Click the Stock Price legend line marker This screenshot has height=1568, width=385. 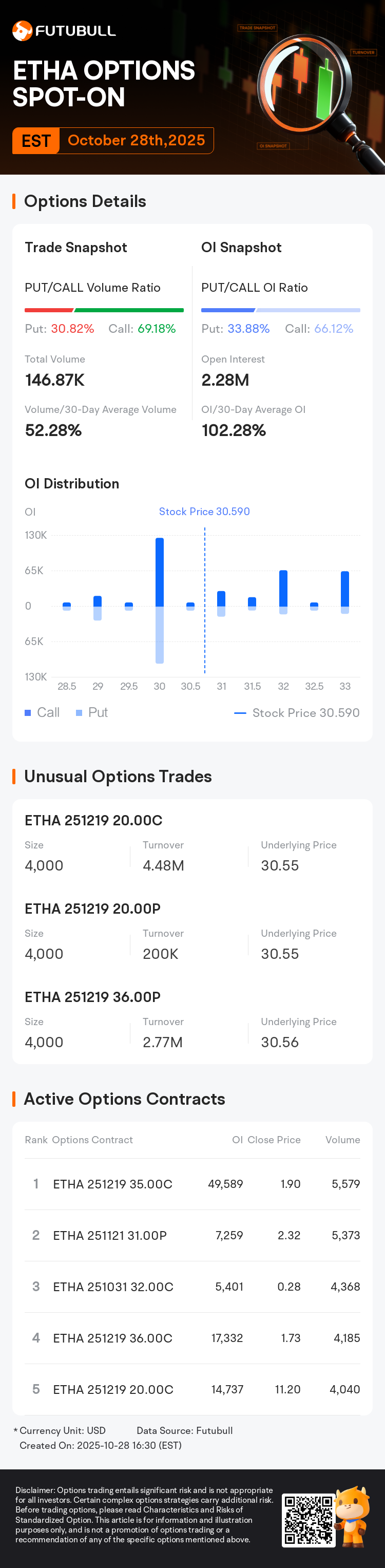tap(240, 713)
